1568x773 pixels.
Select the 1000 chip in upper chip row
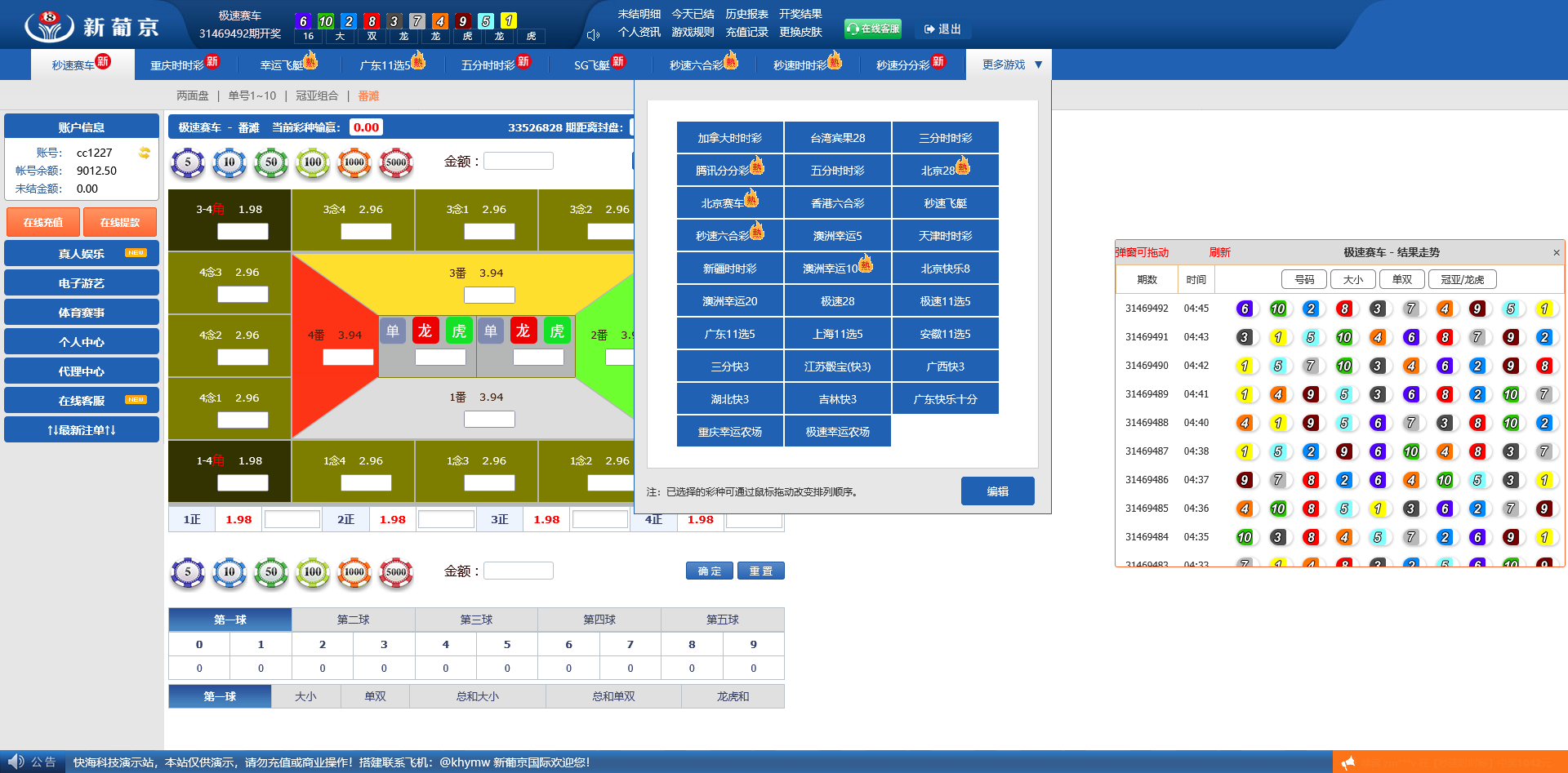tap(354, 162)
